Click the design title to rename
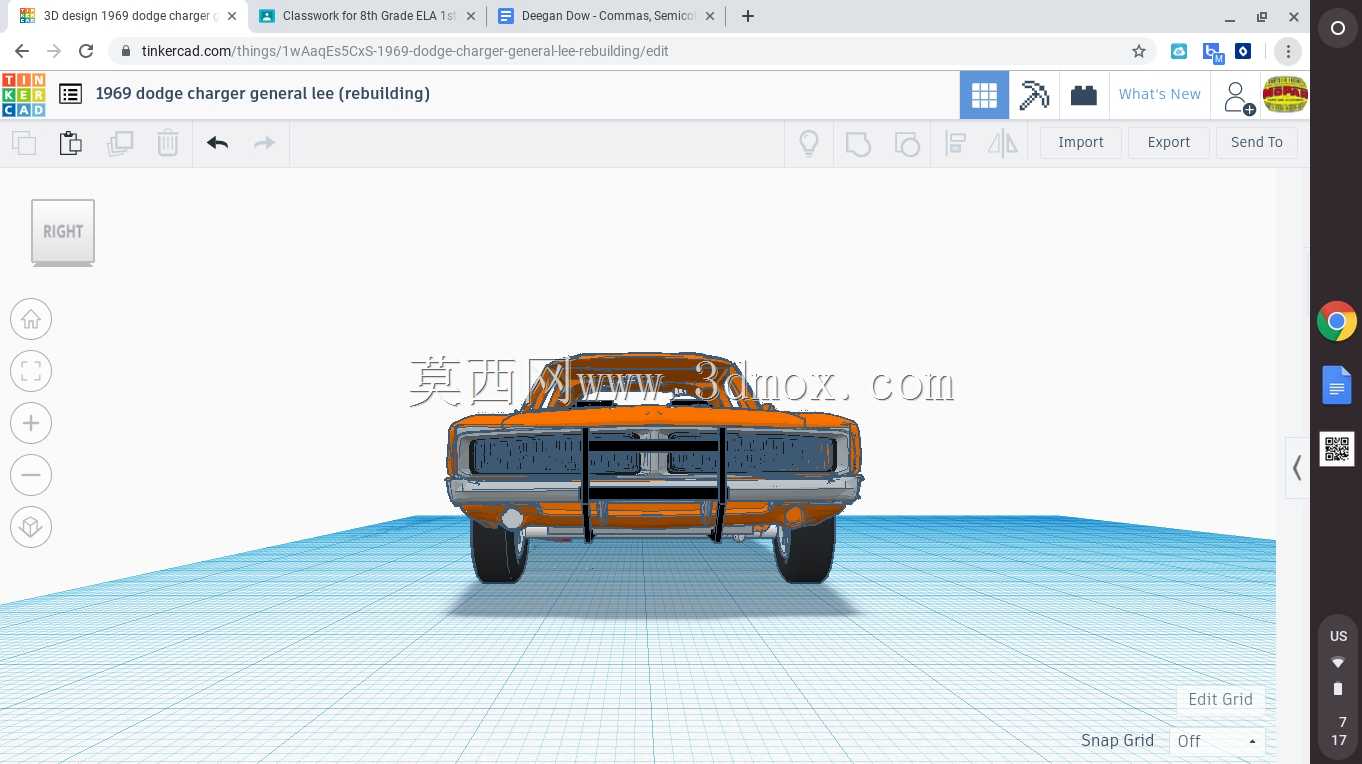 tap(263, 93)
